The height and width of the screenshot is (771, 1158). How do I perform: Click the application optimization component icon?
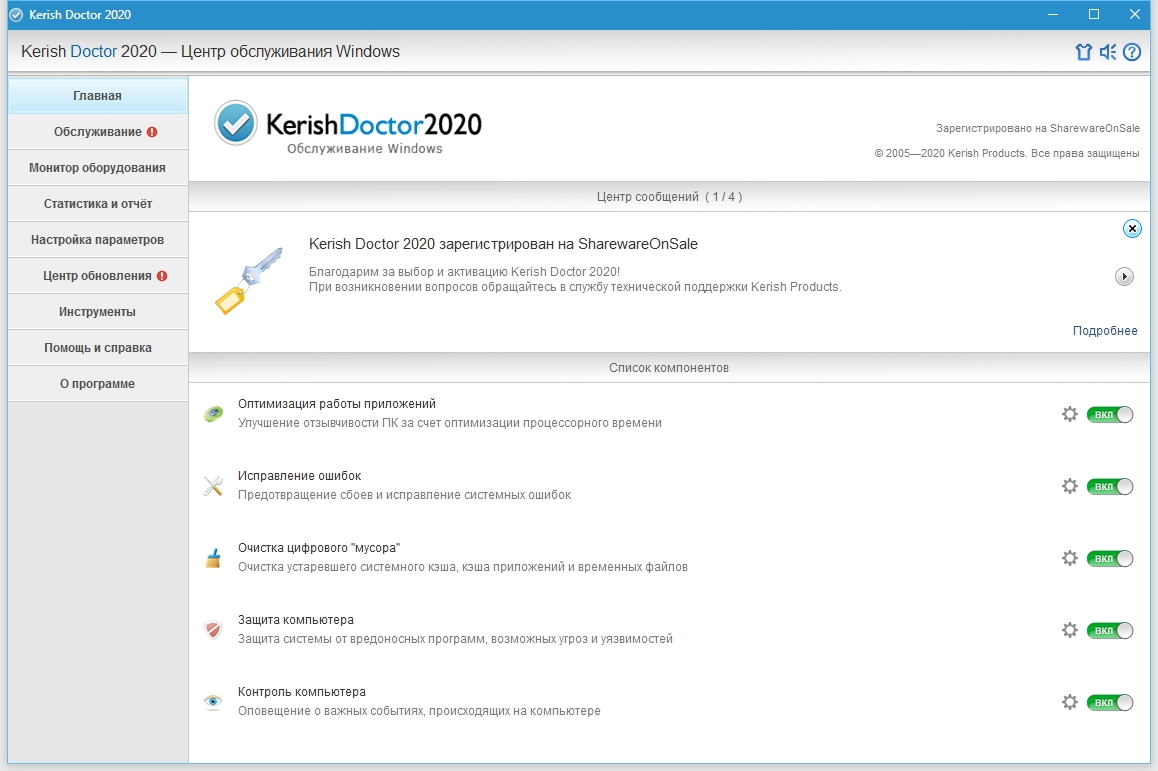[x=213, y=414]
